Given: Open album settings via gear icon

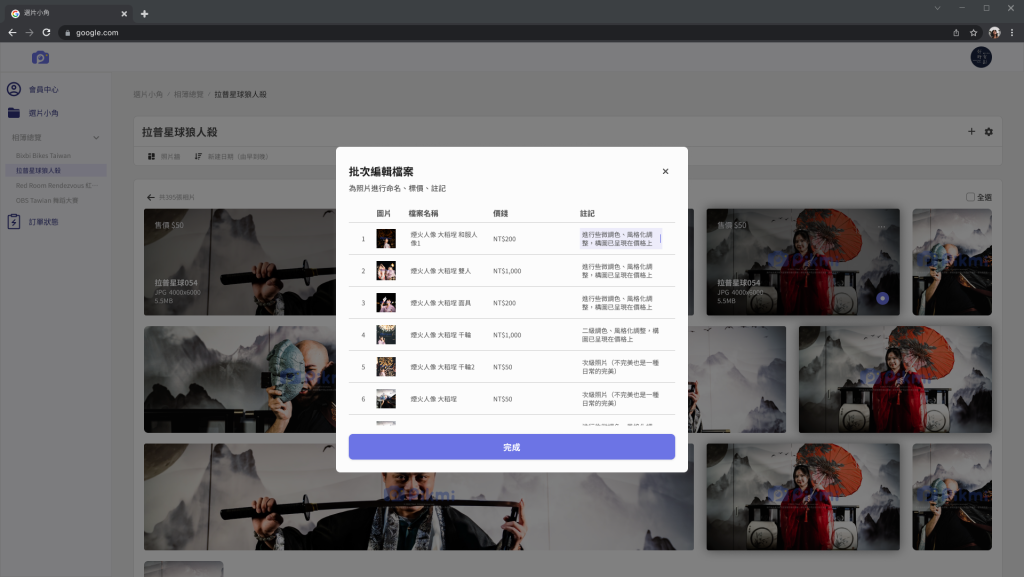Looking at the screenshot, I should coord(989,132).
